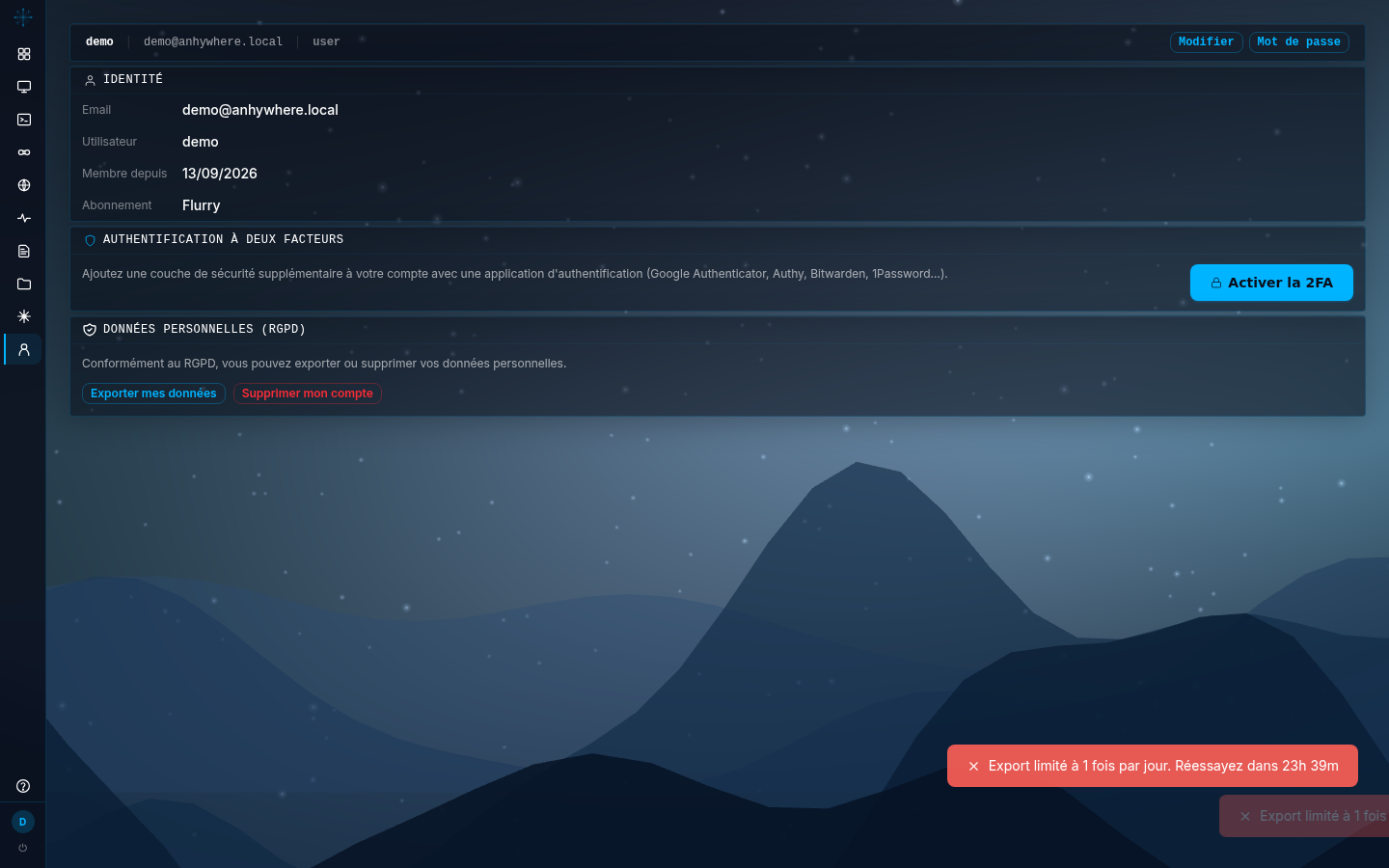Image resolution: width=1389 pixels, height=868 pixels.
Task: Click the RGPD description sentence
Action: tap(324, 364)
